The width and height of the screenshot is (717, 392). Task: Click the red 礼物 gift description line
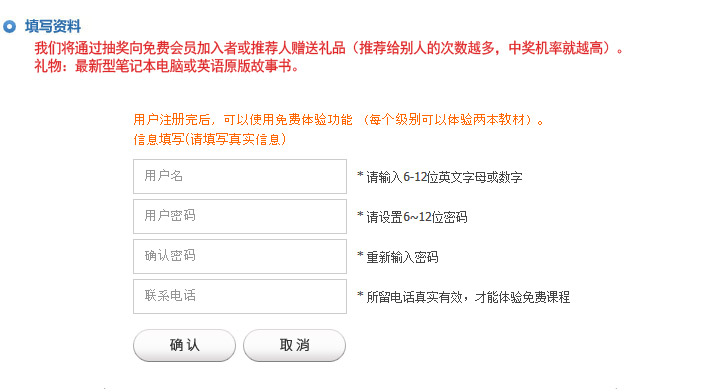point(167,66)
